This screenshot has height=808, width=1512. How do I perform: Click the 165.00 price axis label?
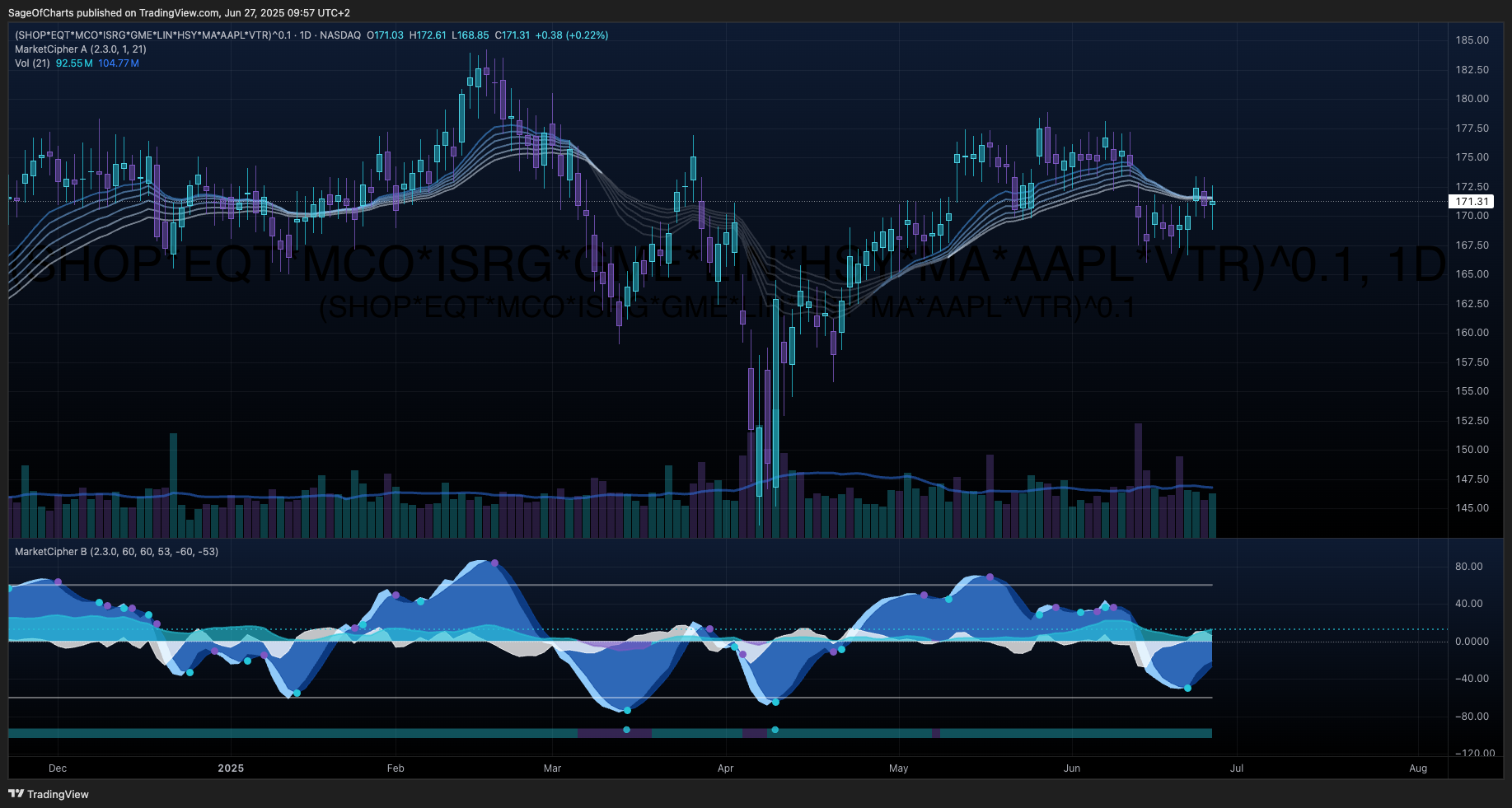coord(1472,274)
